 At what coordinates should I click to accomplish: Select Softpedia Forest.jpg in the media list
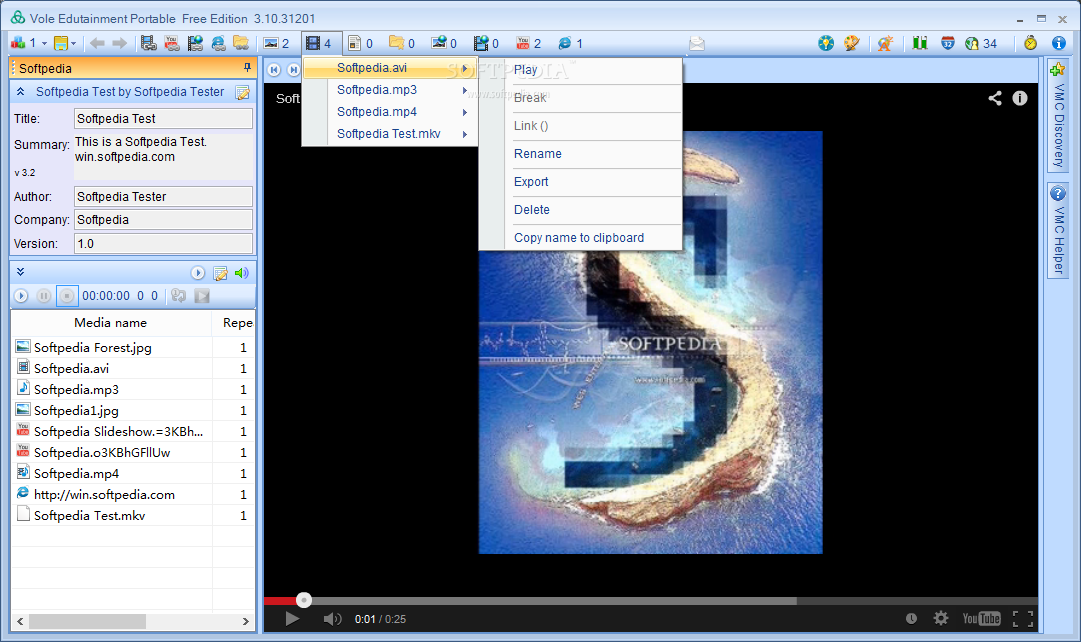[133, 348]
